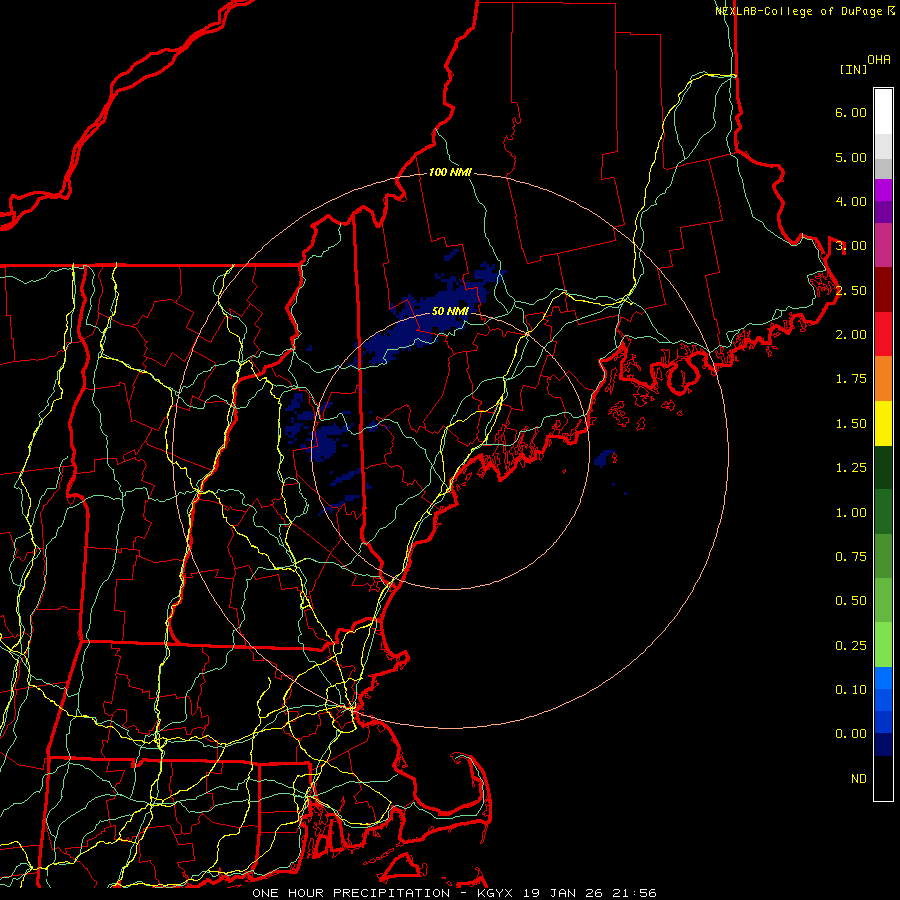Click the 5.00 legend value
The height and width of the screenshot is (900, 900).
(851, 157)
